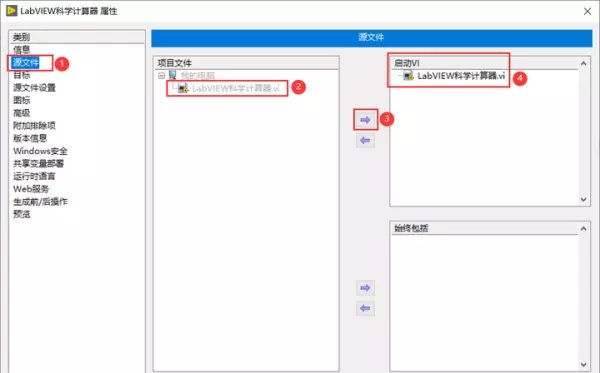
Task: Select LabVIEW科学计算器.vi in project files
Action: click(x=236, y=88)
